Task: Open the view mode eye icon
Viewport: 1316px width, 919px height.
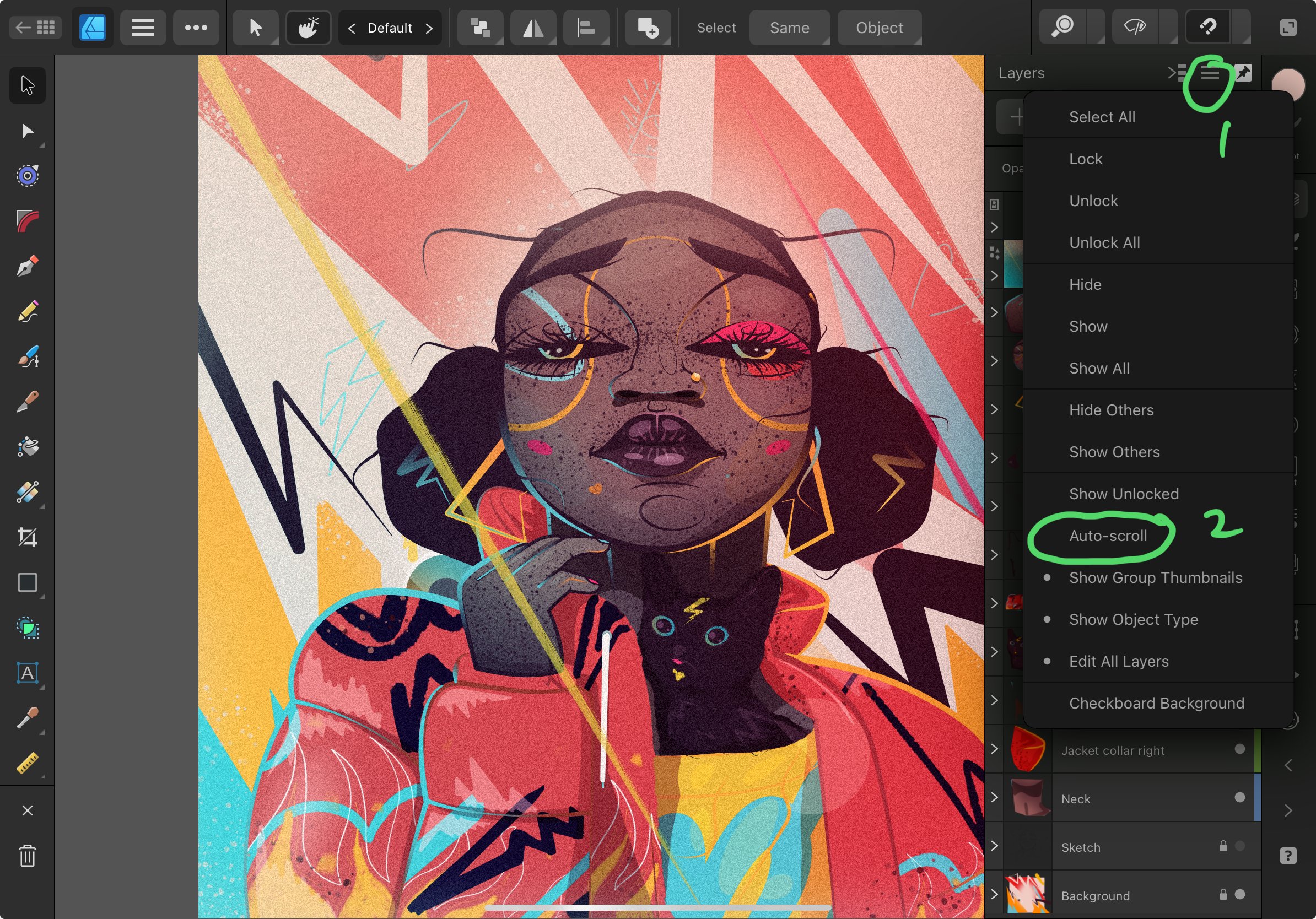Action: pyautogui.click(x=1135, y=26)
